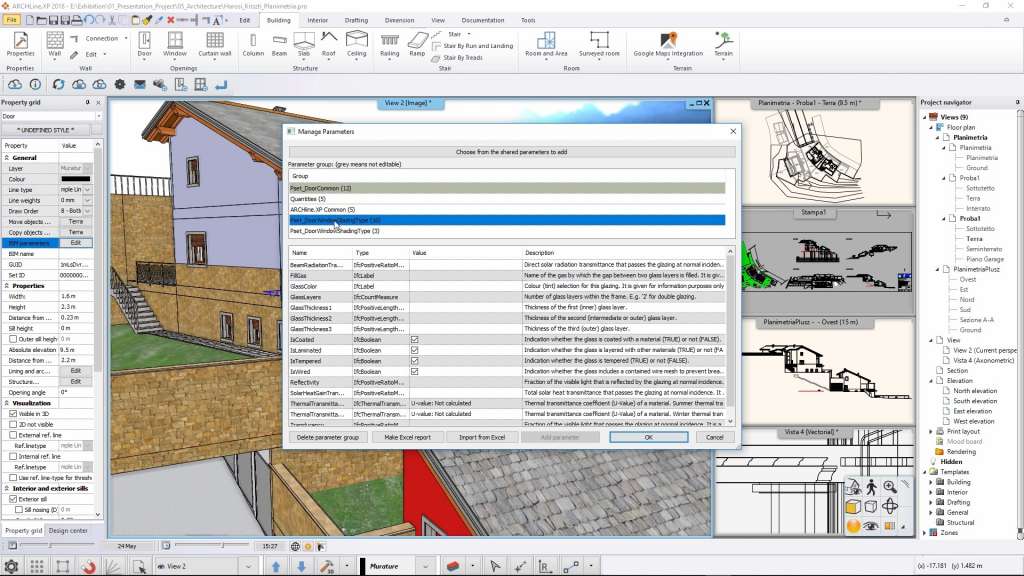Select the Railing tool
Image resolution: width=1024 pixels, height=576 pixels.
pos(389,44)
